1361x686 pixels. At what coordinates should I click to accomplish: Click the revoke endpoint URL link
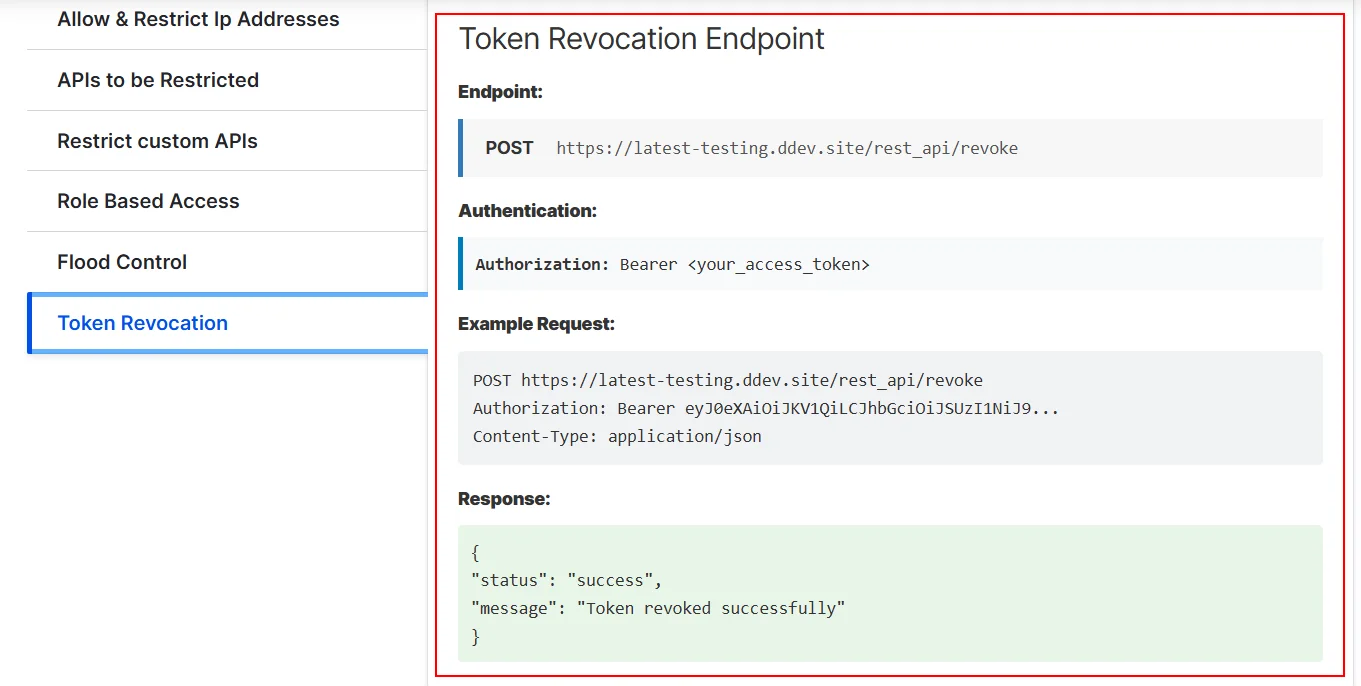(787, 147)
